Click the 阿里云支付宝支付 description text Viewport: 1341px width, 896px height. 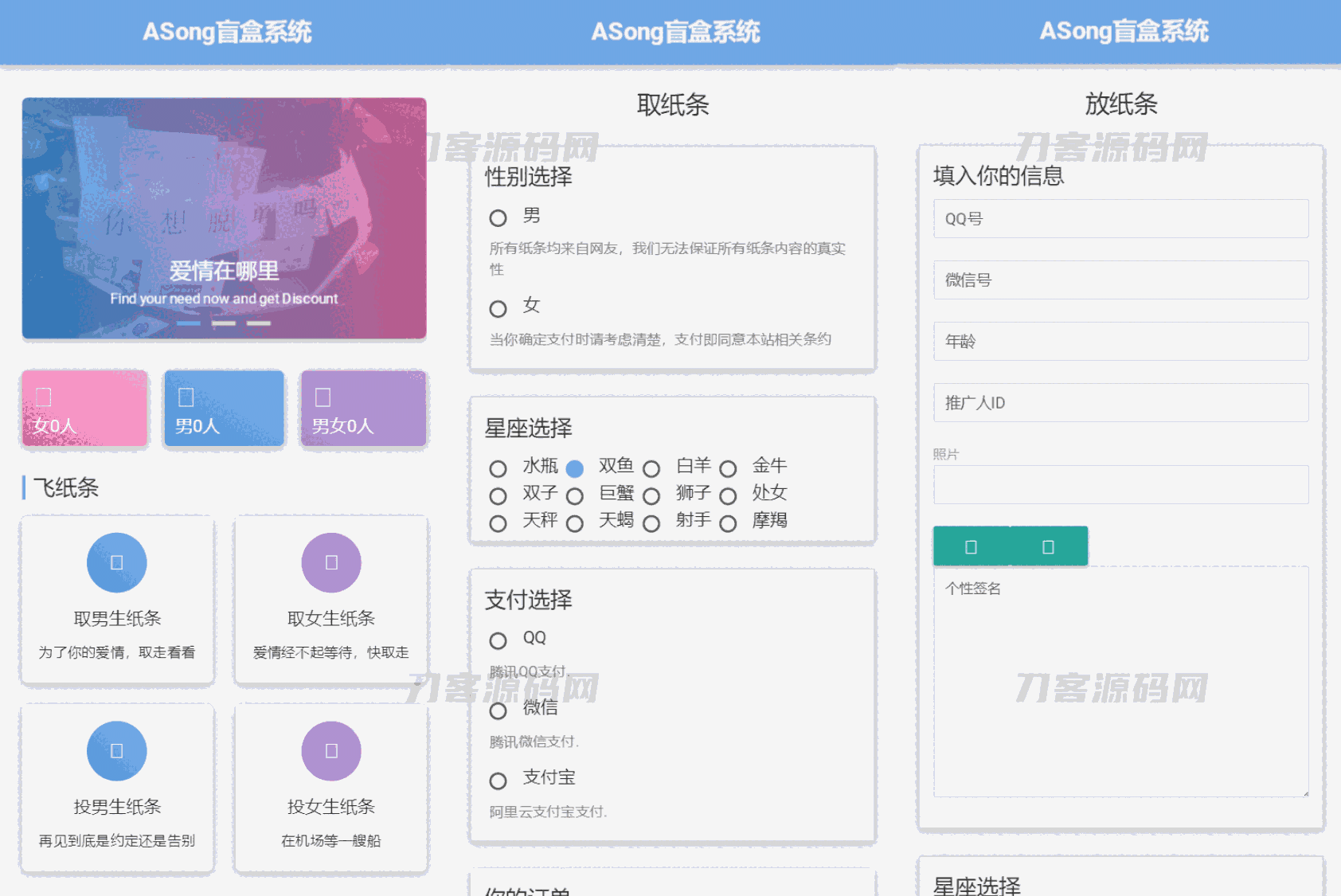548,812
